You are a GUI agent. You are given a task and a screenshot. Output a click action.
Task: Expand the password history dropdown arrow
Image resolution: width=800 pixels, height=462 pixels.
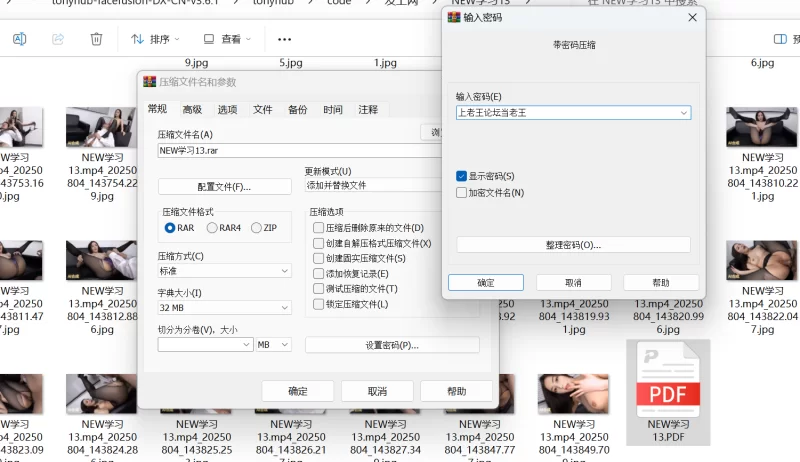(684, 113)
